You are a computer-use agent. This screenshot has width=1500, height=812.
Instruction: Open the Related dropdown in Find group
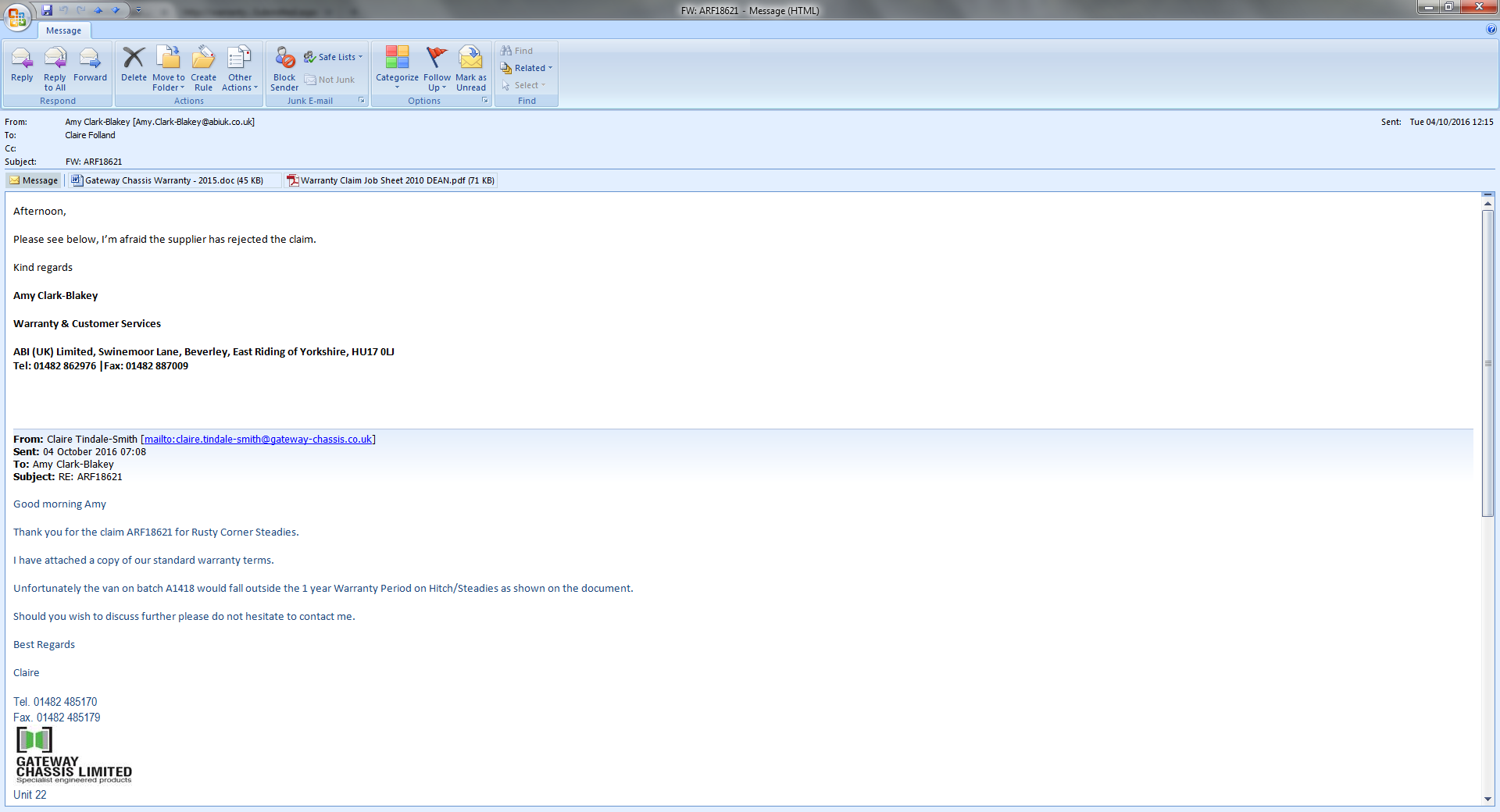coord(527,68)
